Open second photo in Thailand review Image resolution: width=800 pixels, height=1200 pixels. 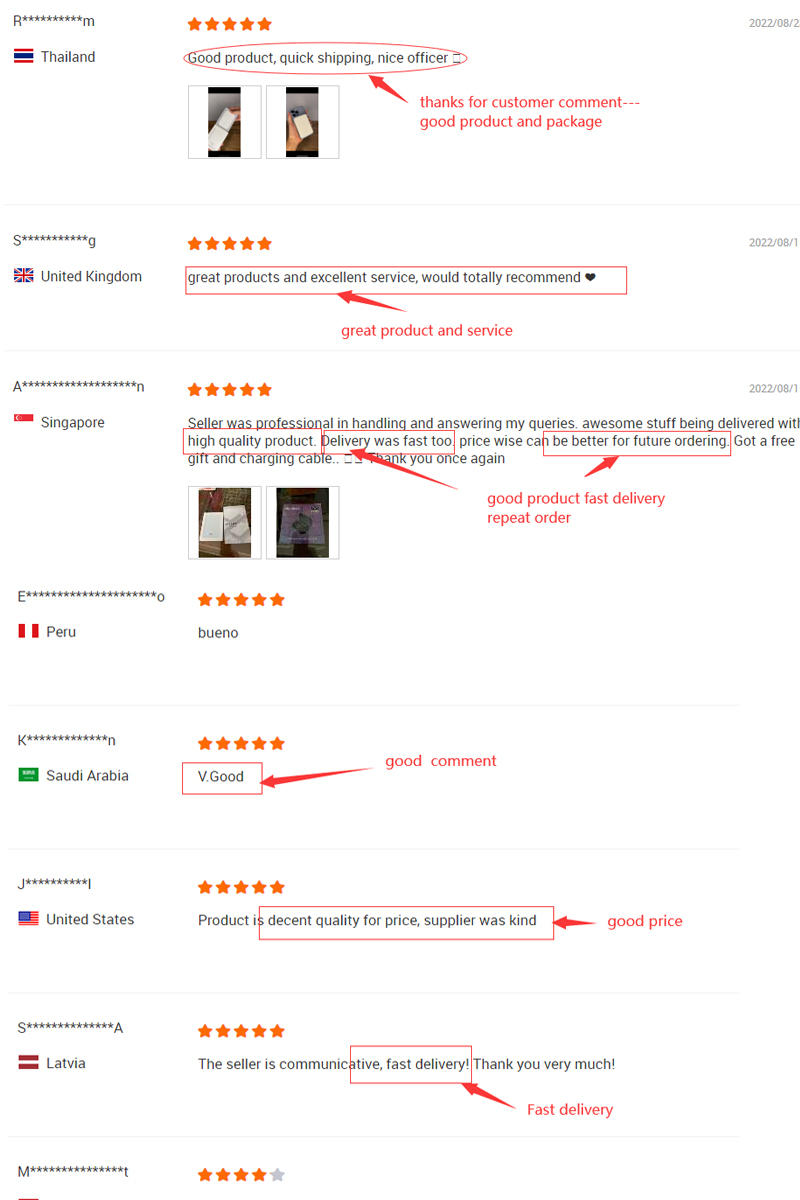tap(302, 122)
